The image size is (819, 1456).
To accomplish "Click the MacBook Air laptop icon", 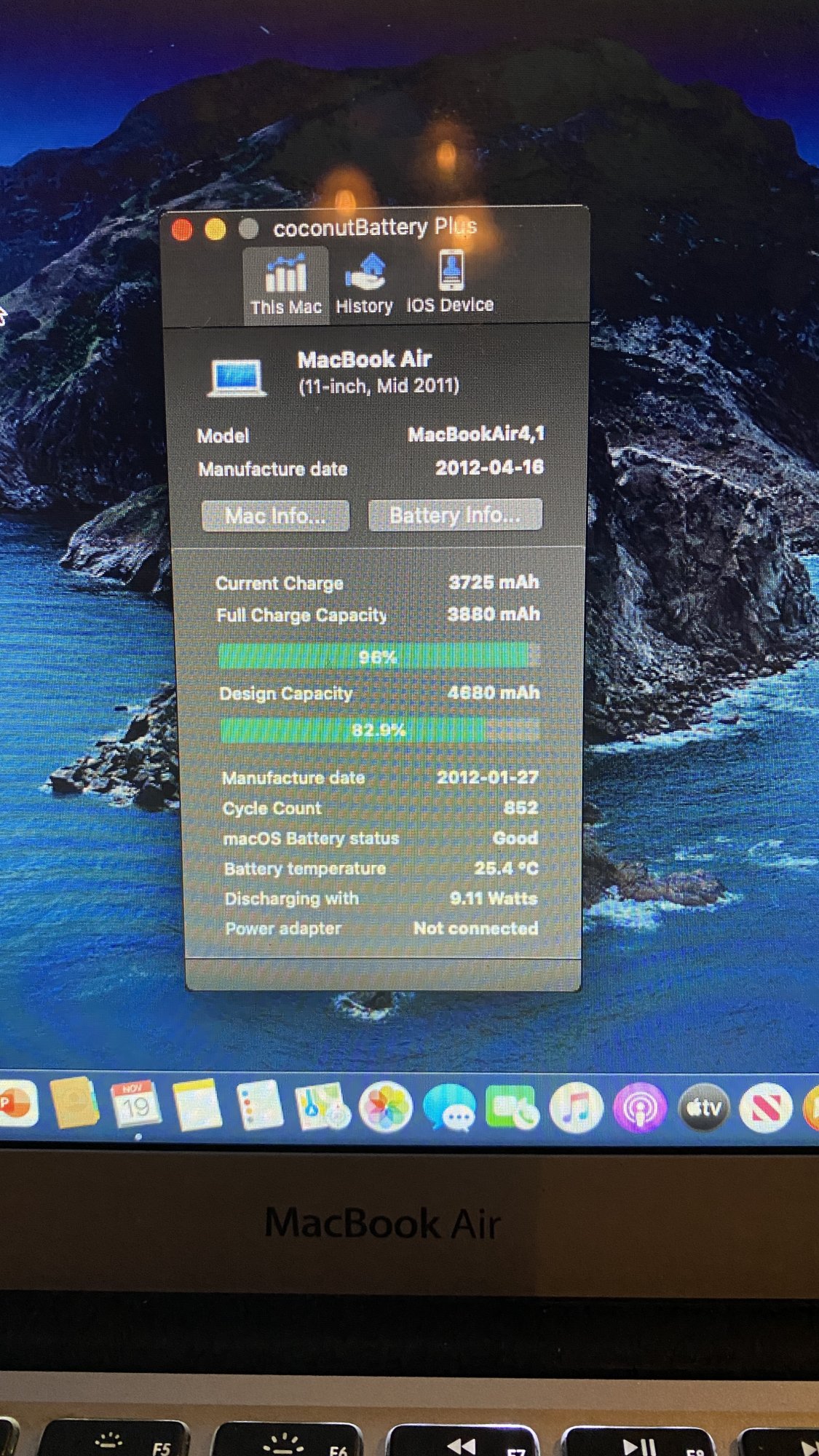I will click(x=237, y=378).
